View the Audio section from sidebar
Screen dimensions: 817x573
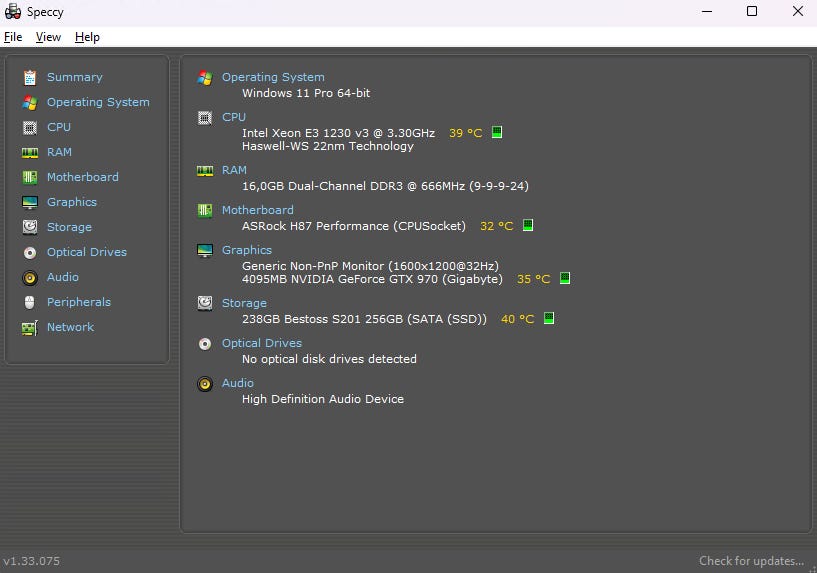coord(63,277)
